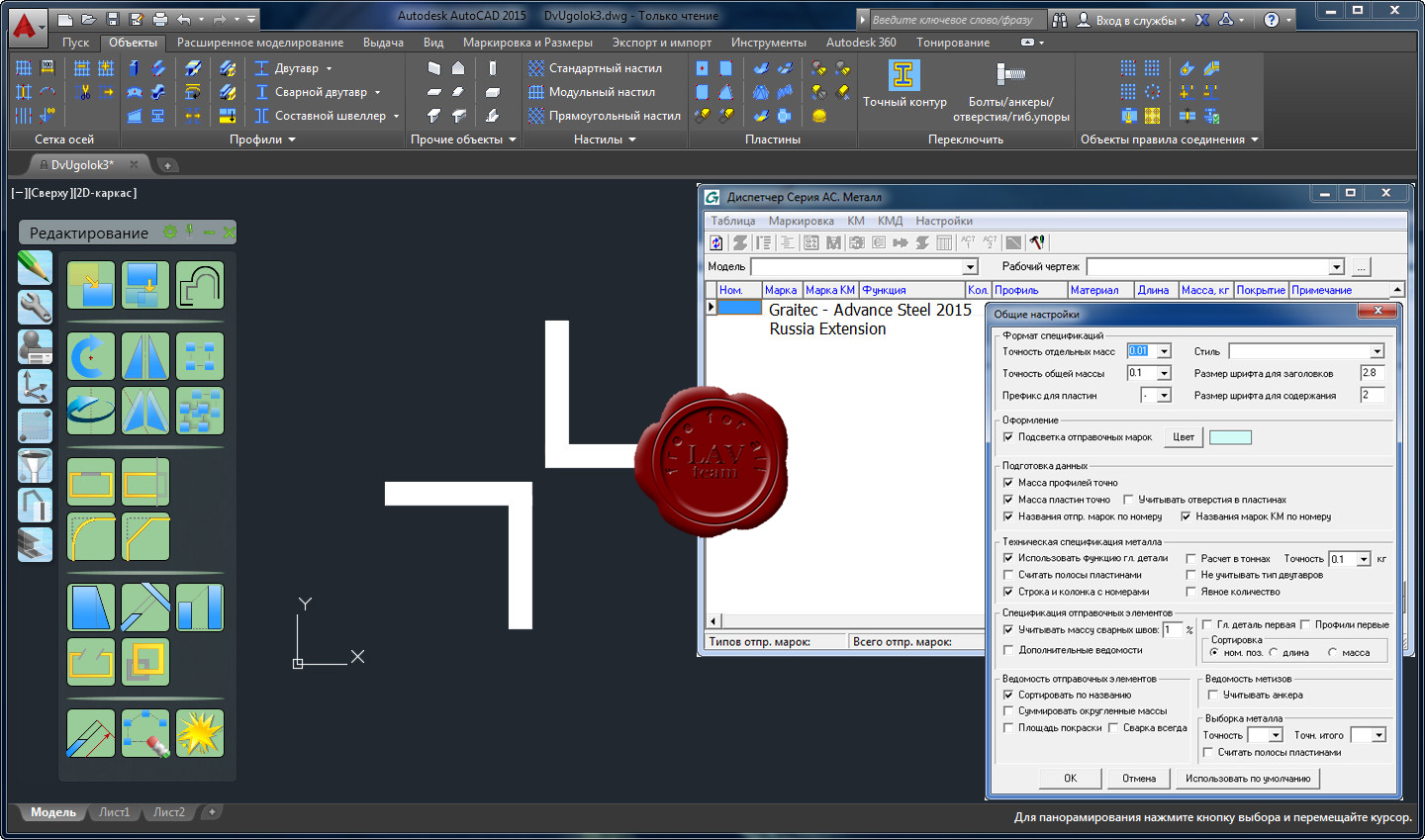This screenshot has width=1425, height=840.
Task: Click the header font size field 2.8
Action: (1372, 373)
